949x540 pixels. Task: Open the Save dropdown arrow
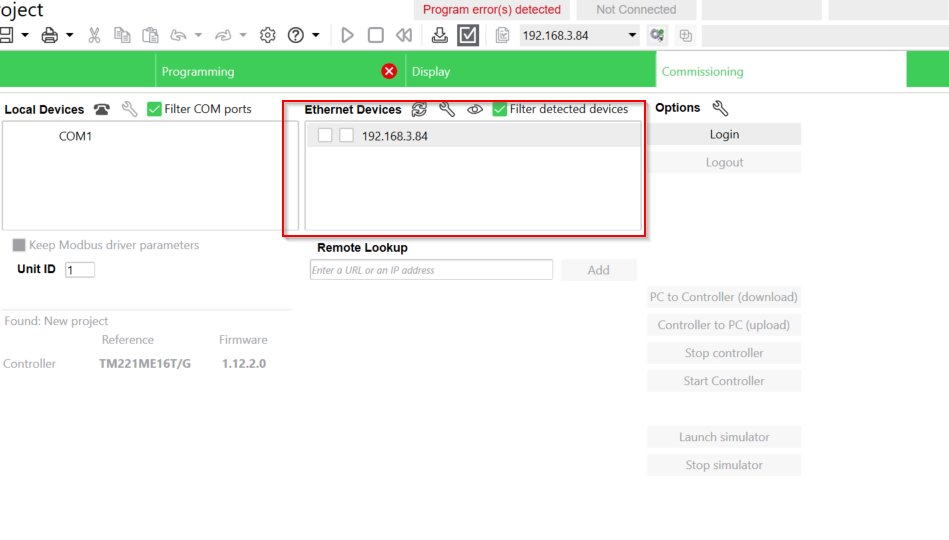click(25, 35)
